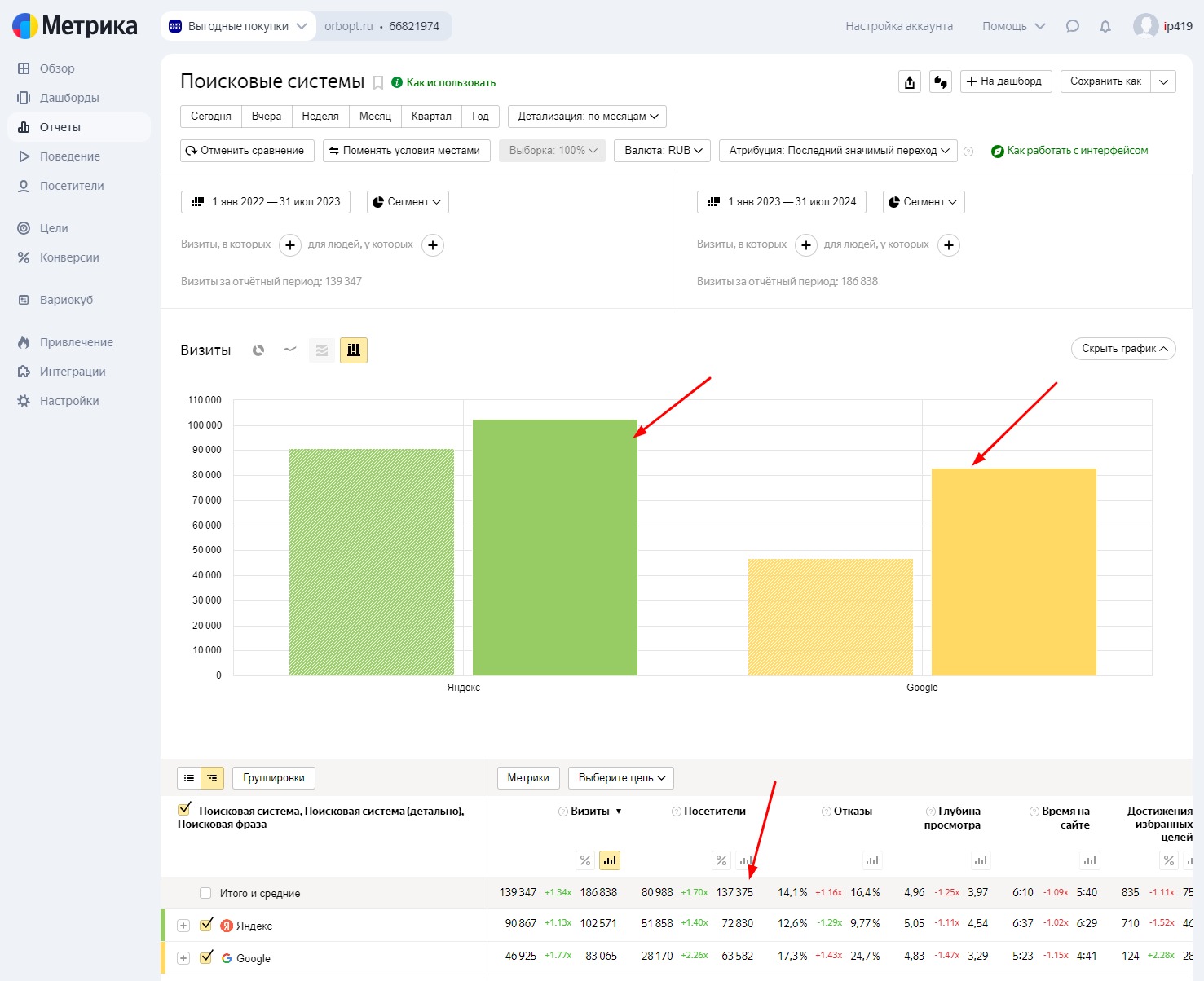Expand the Яндекс row

[x=183, y=926]
